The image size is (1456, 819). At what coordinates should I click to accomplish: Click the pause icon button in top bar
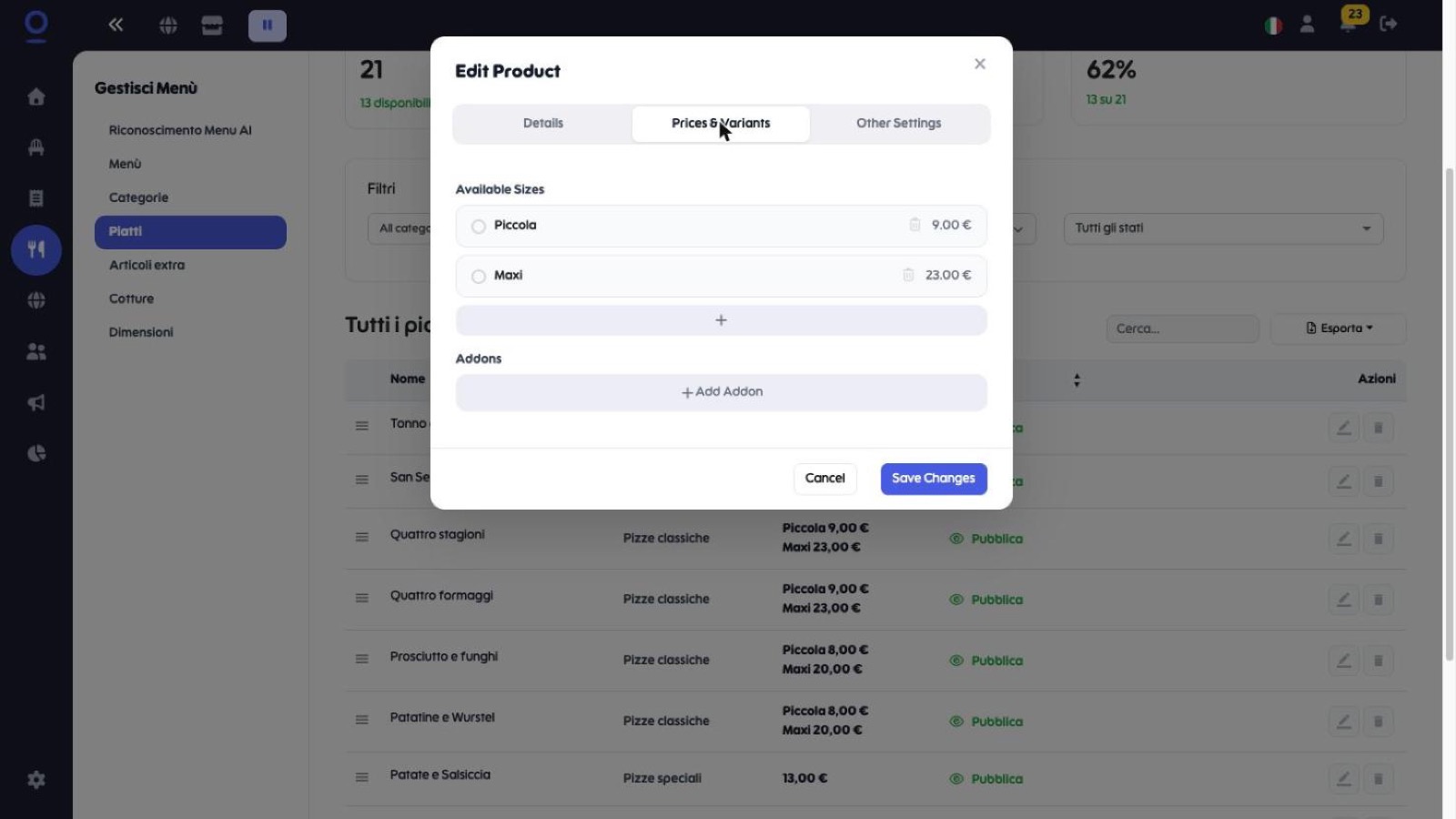(x=268, y=25)
